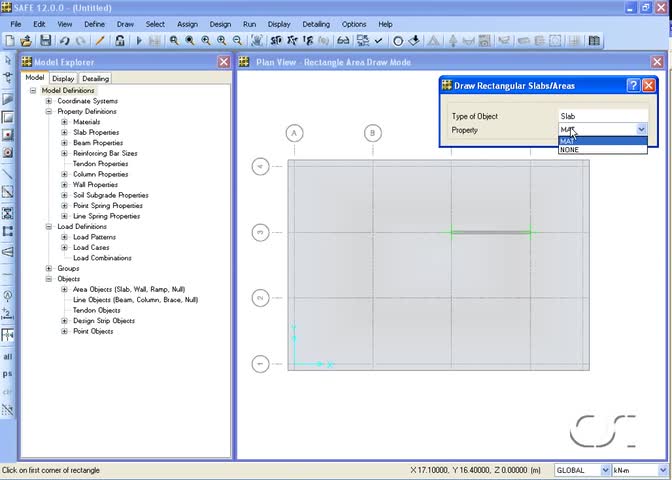Click the restore full view magnifier
This screenshot has height=480, width=672.
tap(190, 41)
